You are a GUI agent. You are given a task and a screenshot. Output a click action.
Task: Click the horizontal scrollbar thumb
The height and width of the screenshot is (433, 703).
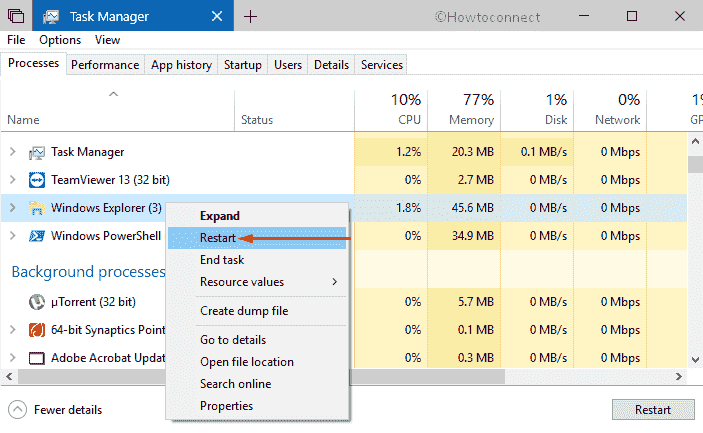click(261, 377)
